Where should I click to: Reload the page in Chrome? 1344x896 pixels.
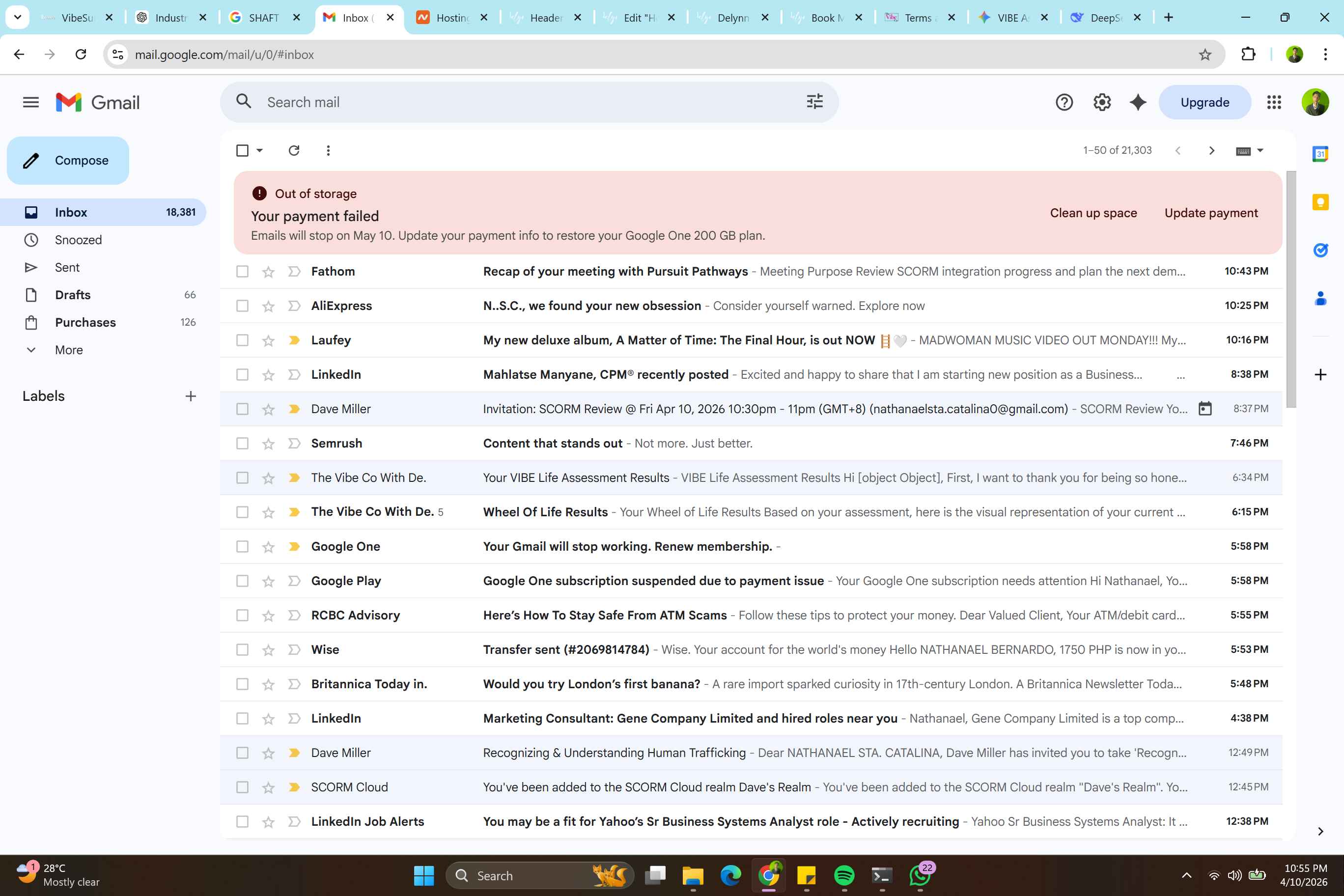[x=81, y=55]
